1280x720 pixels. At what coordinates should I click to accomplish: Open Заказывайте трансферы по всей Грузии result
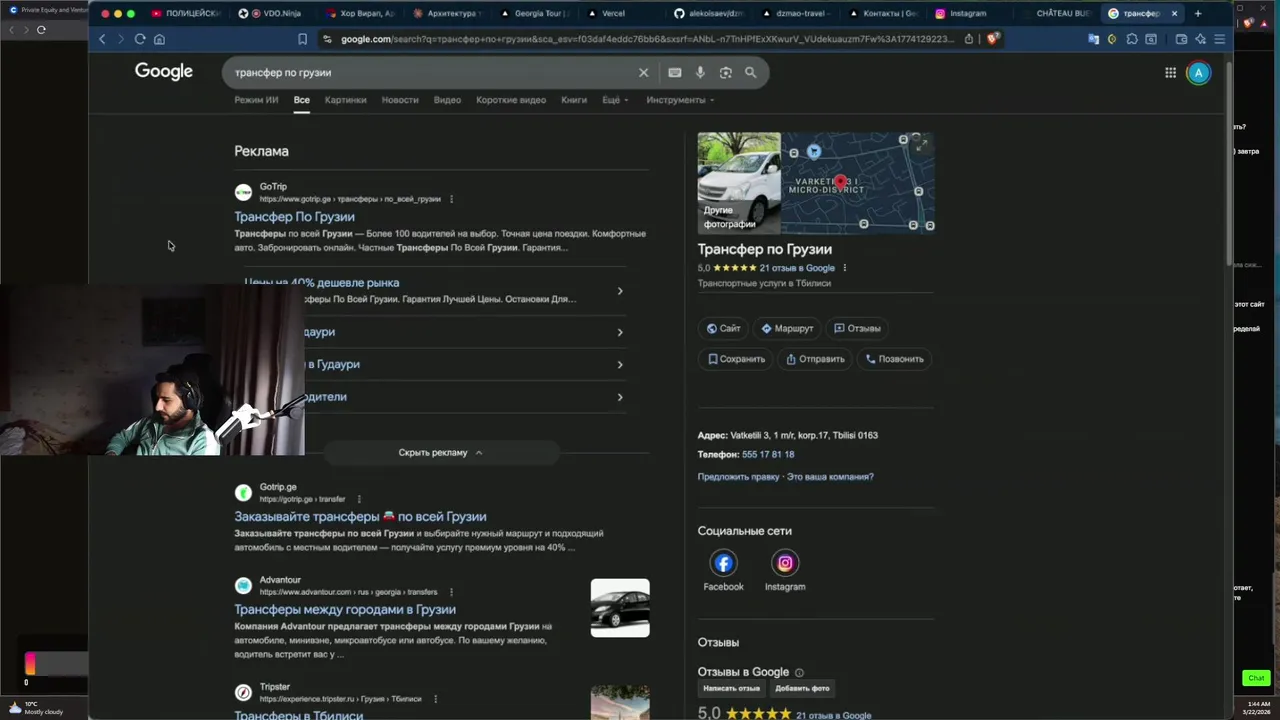click(x=360, y=517)
